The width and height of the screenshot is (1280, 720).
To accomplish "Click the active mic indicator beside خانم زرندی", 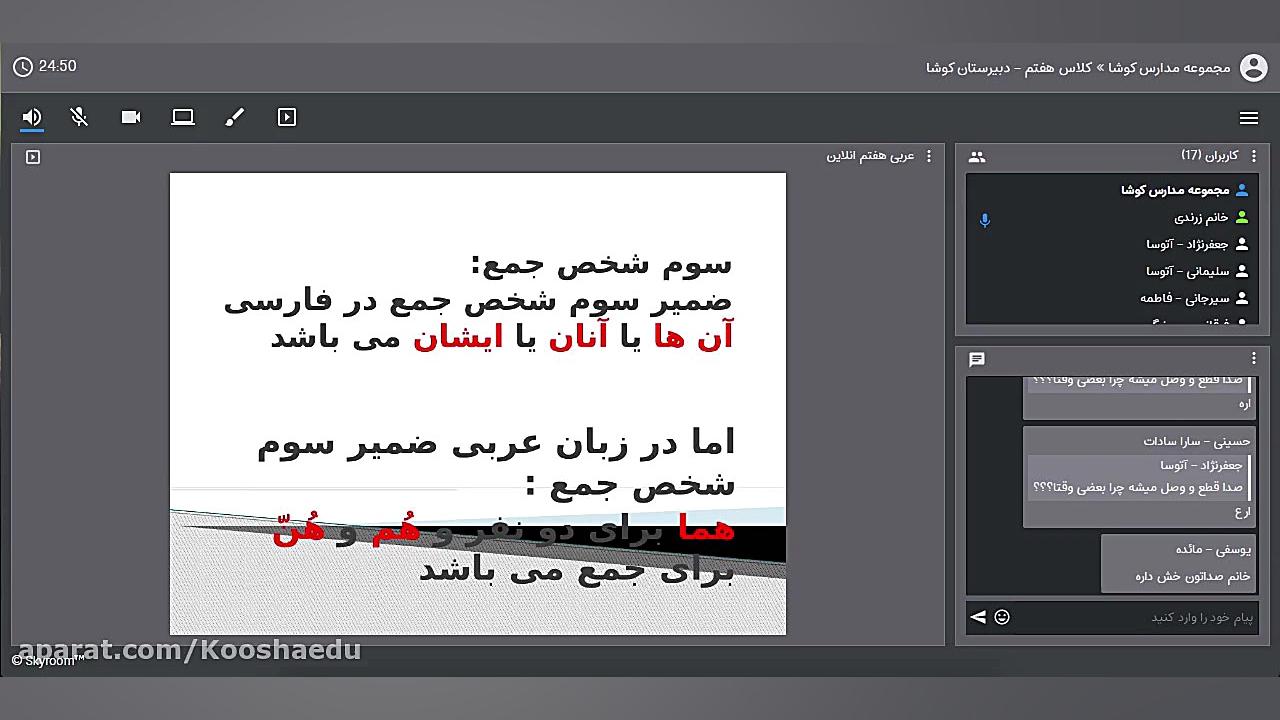I will click(985, 221).
